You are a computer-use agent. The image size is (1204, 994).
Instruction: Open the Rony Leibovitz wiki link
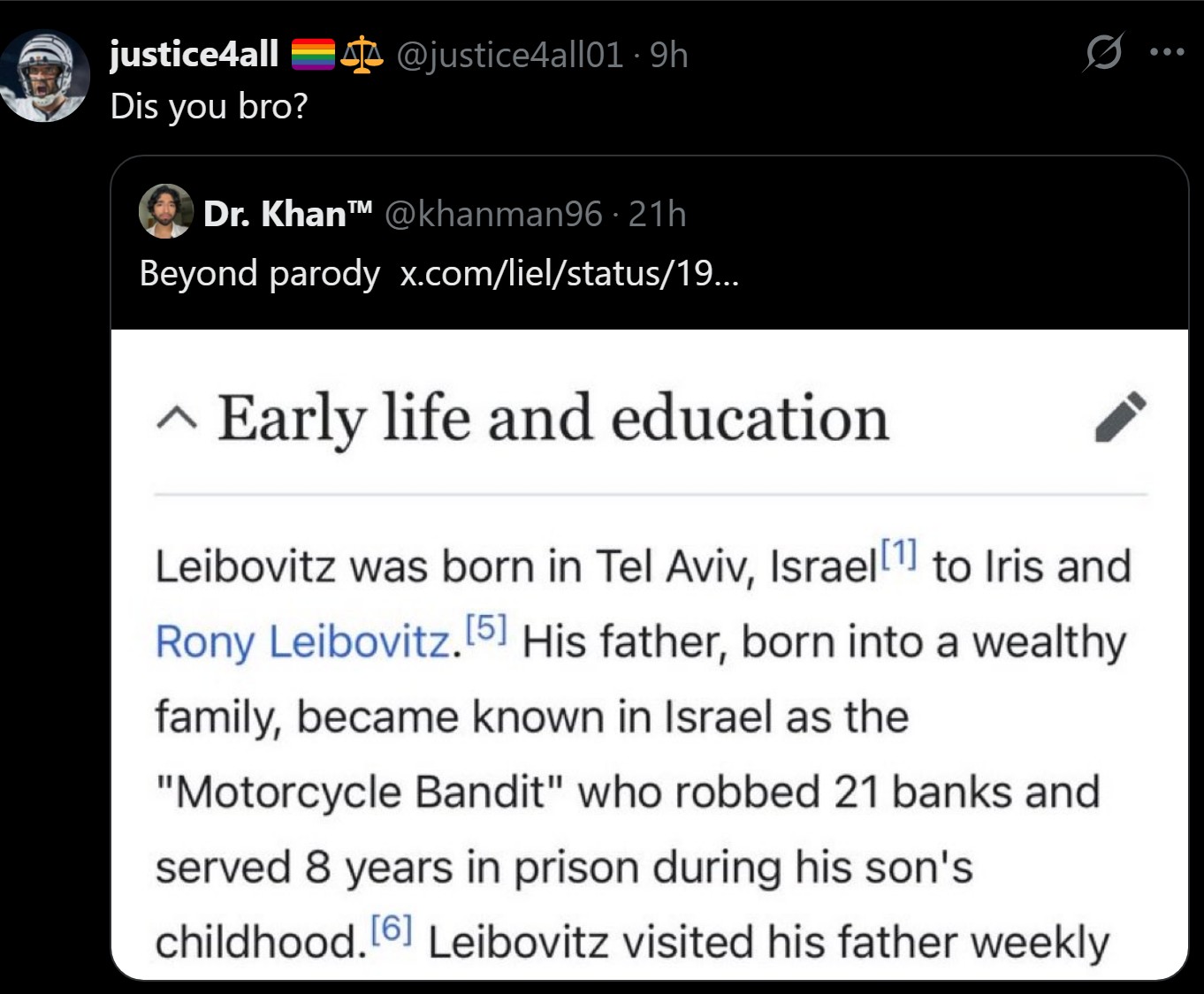coord(303,641)
